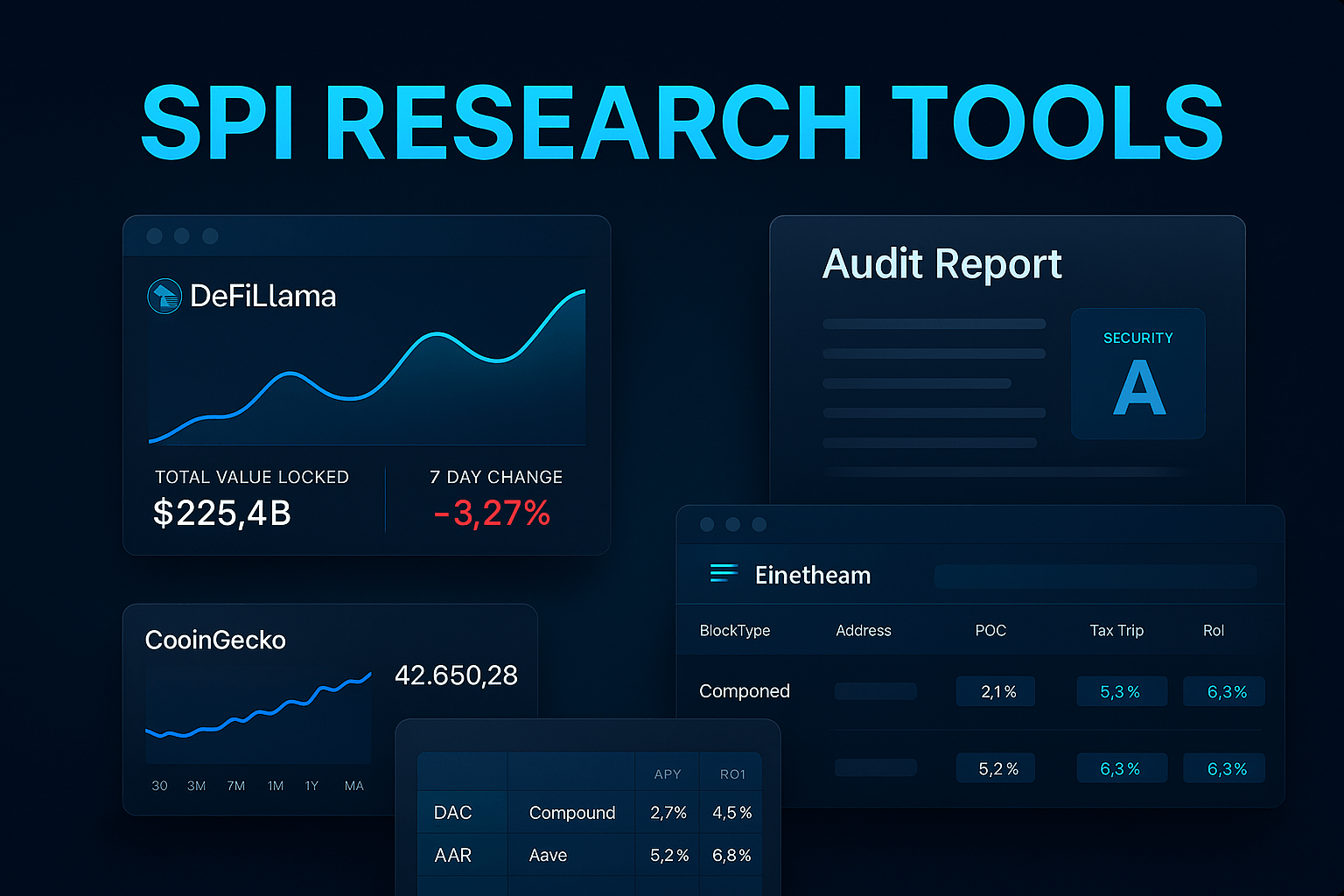This screenshot has height=896, width=1344.
Task: Click the rightmost traffic-light dot on Einetheam window
Action: 759,524
